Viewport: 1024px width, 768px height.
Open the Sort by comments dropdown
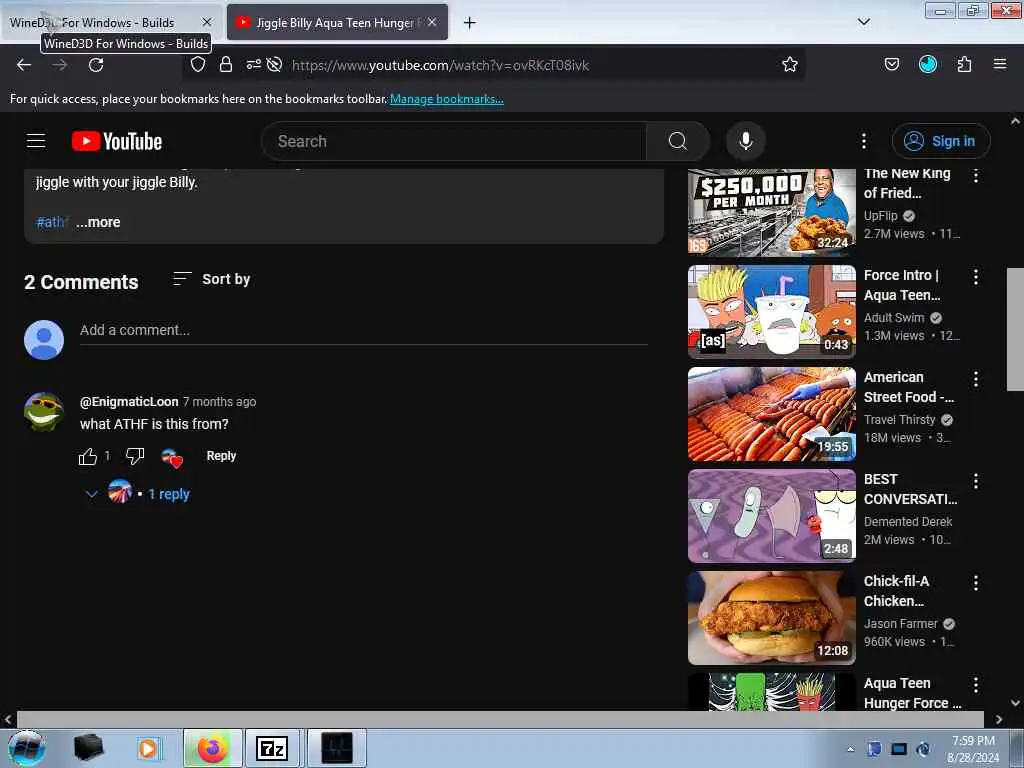click(212, 280)
